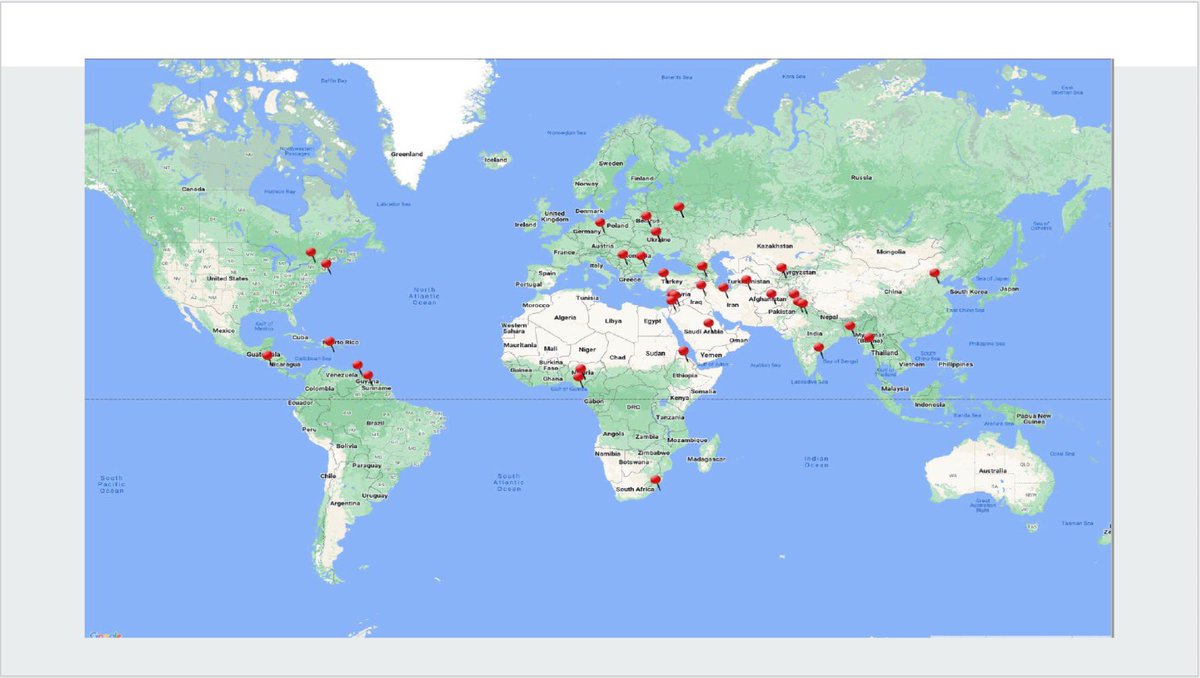Select the Namibia label
The width and height of the screenshot is (1200, 678).
coord(608,454)
